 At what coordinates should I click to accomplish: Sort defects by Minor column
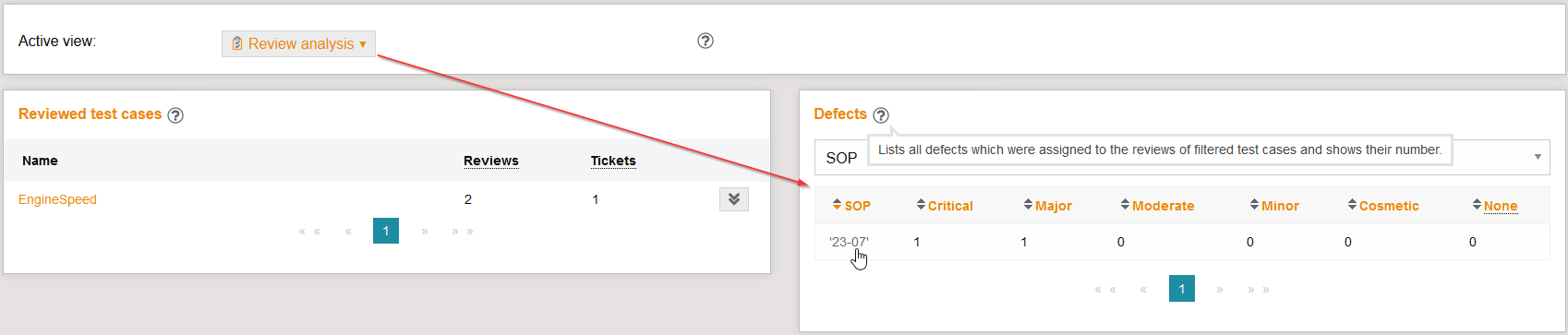tap(1274, 206)
